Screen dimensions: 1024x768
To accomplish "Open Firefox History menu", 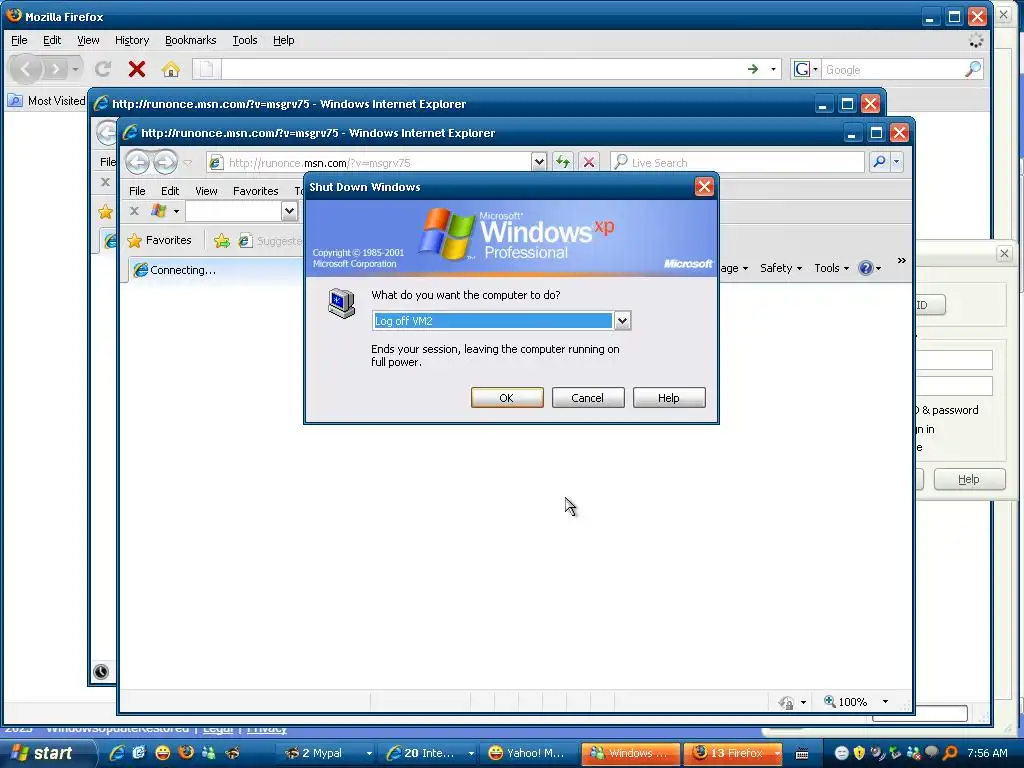I will click(x=132, y=40).
